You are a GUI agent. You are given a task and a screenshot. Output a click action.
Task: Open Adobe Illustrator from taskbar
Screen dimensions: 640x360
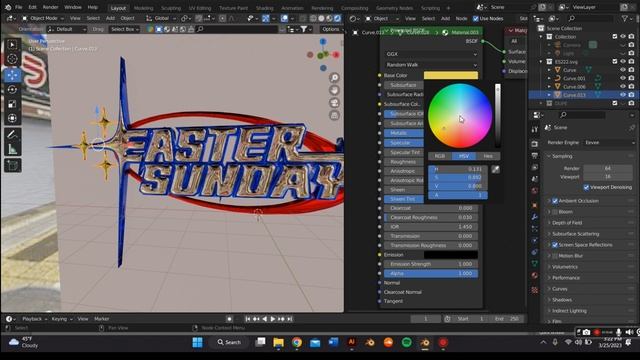351,342
